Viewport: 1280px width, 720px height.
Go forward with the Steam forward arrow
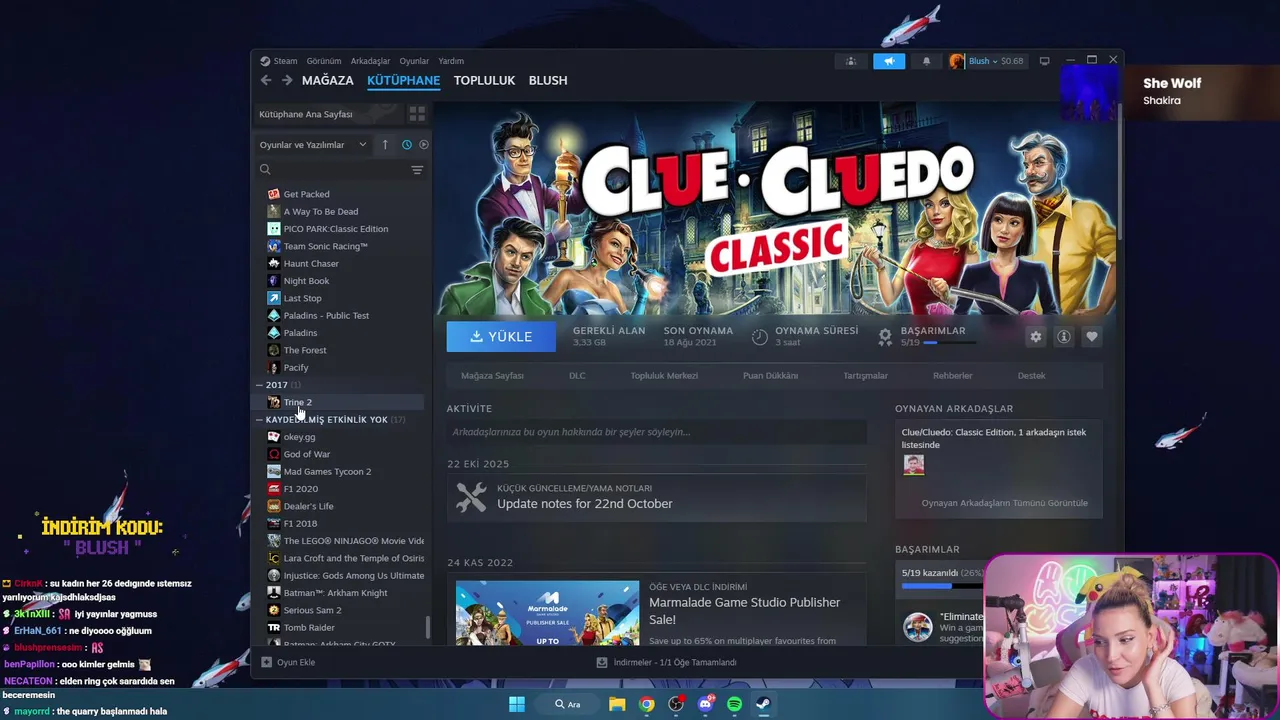coord(287,80)
